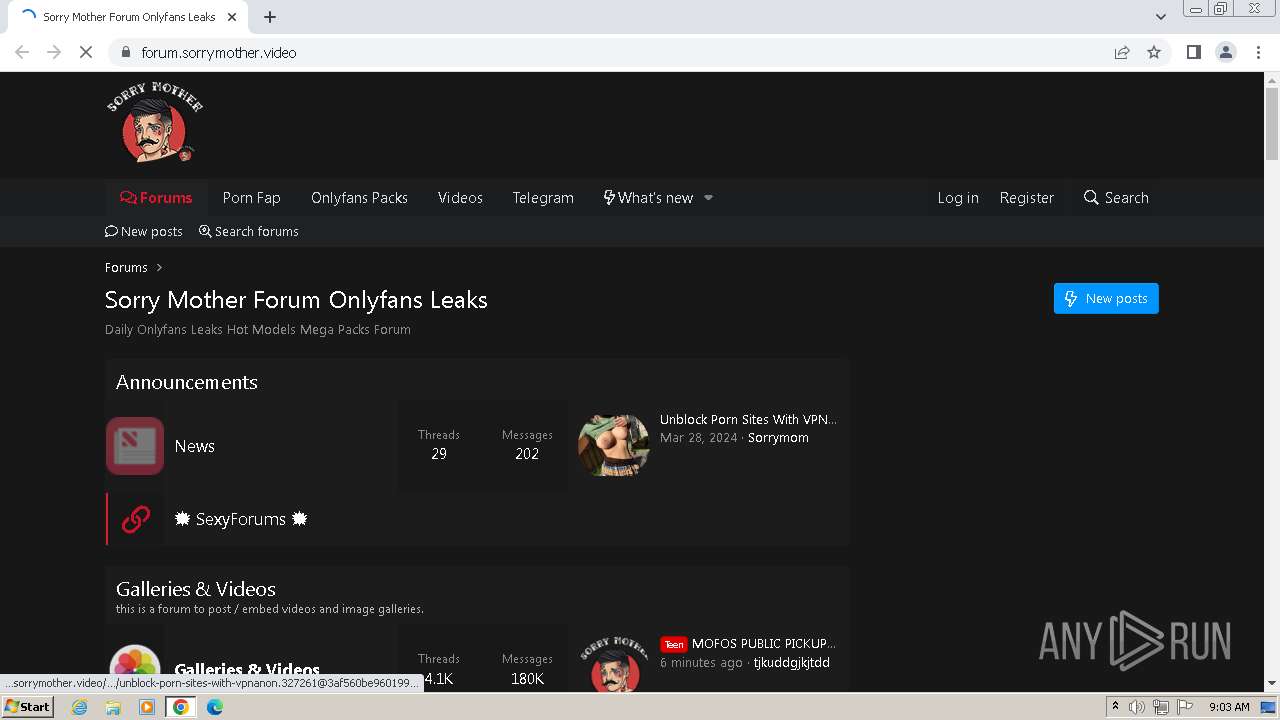1280x720 pixels.
Task: Open the News forum title
Action: (195, 446)
